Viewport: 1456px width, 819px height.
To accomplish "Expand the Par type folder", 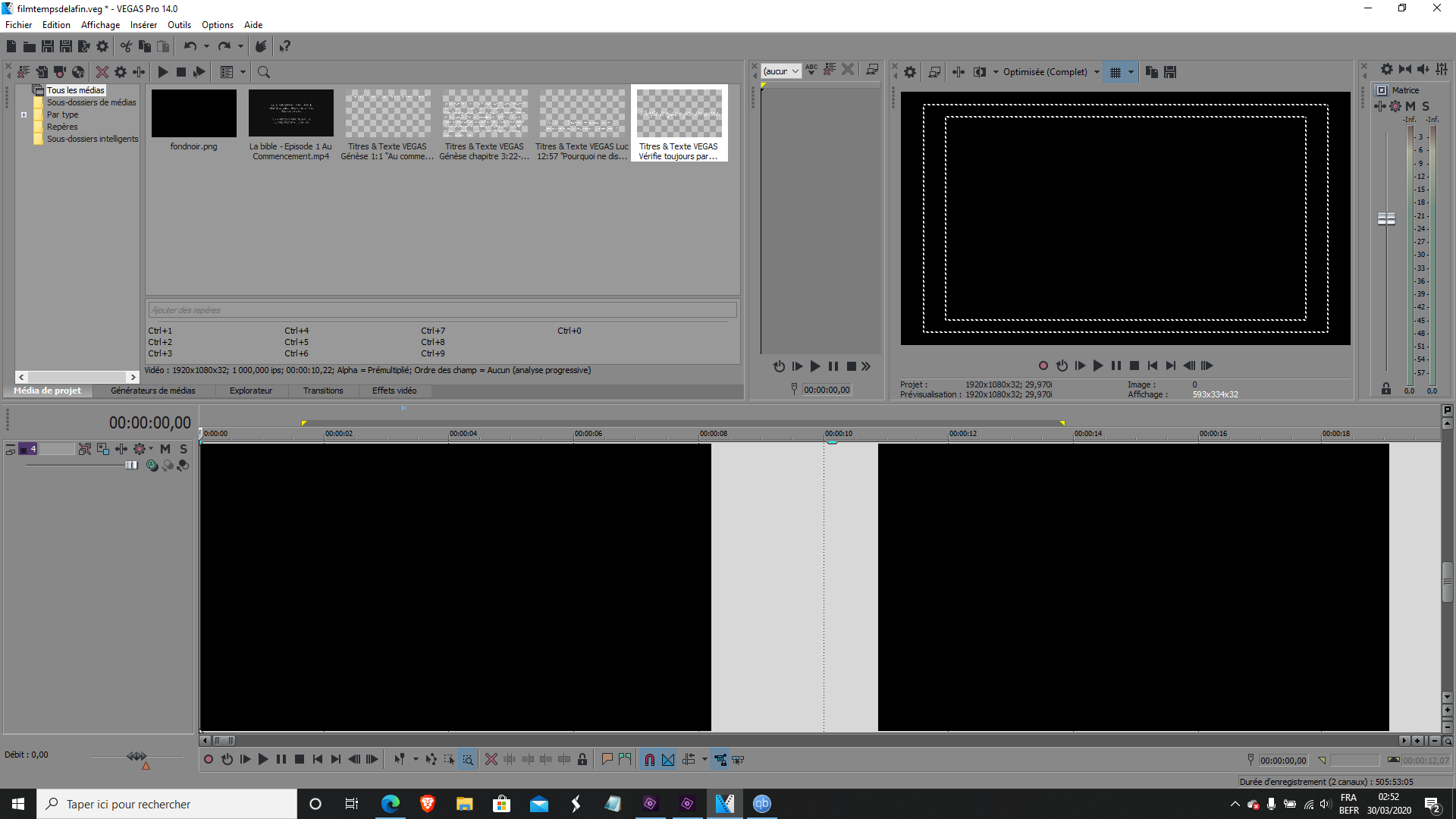I will point(24,115).
